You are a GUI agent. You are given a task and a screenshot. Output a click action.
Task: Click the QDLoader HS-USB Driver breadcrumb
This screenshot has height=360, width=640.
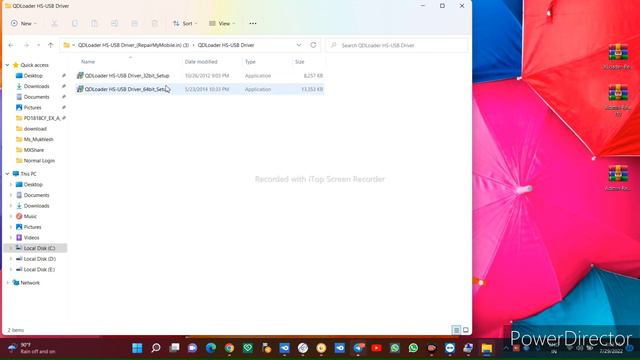[226, 45]
